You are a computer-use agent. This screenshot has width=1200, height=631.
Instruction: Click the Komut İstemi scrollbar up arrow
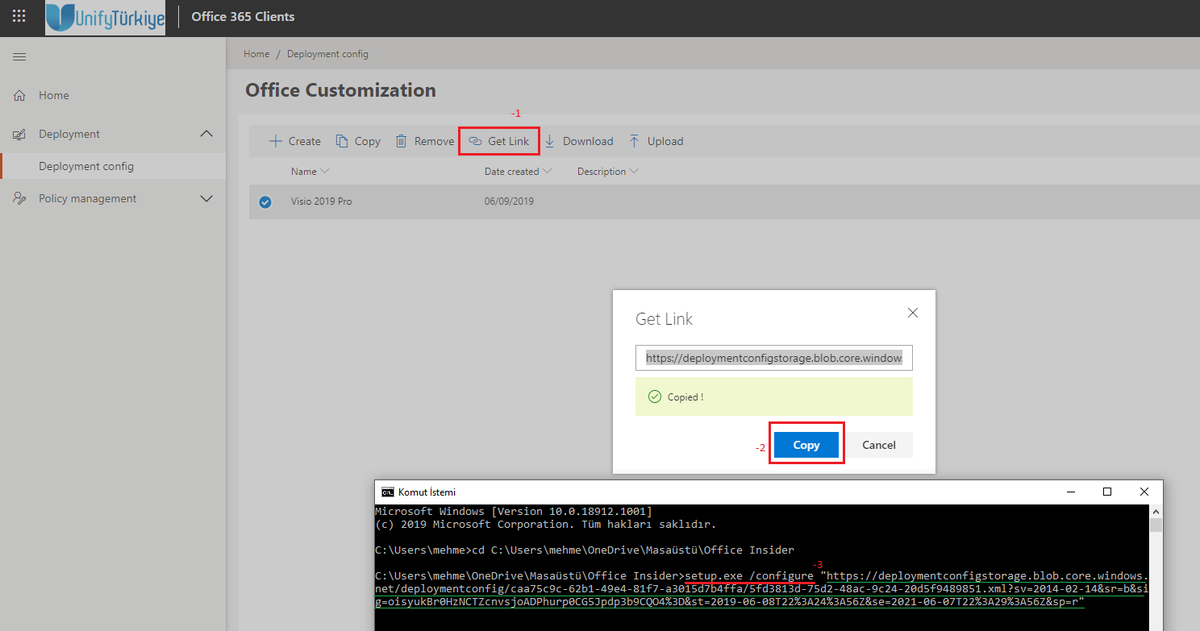click(x=1156, y=510)
